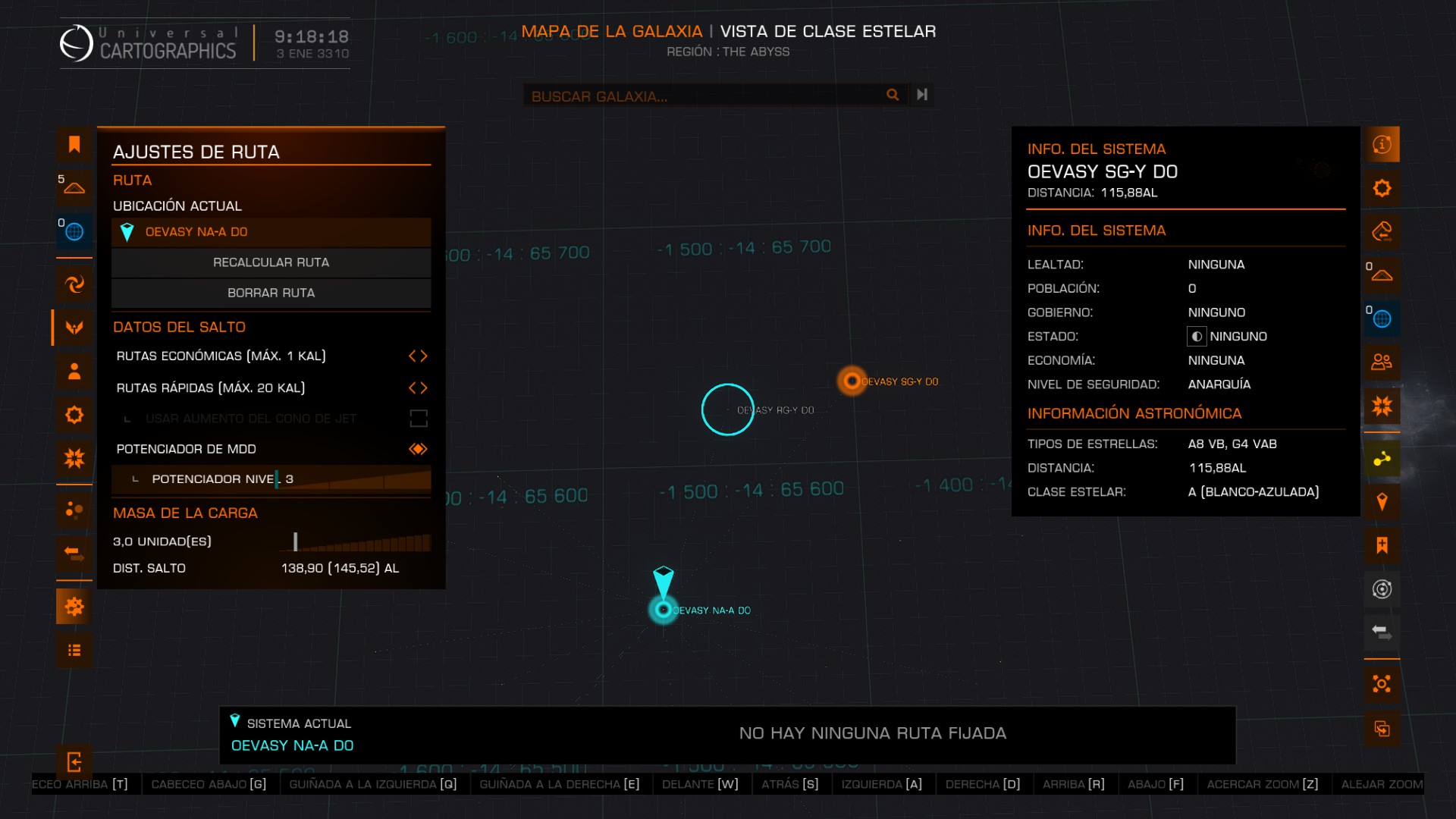Click current system name in bottom bar

coord(292,745)
